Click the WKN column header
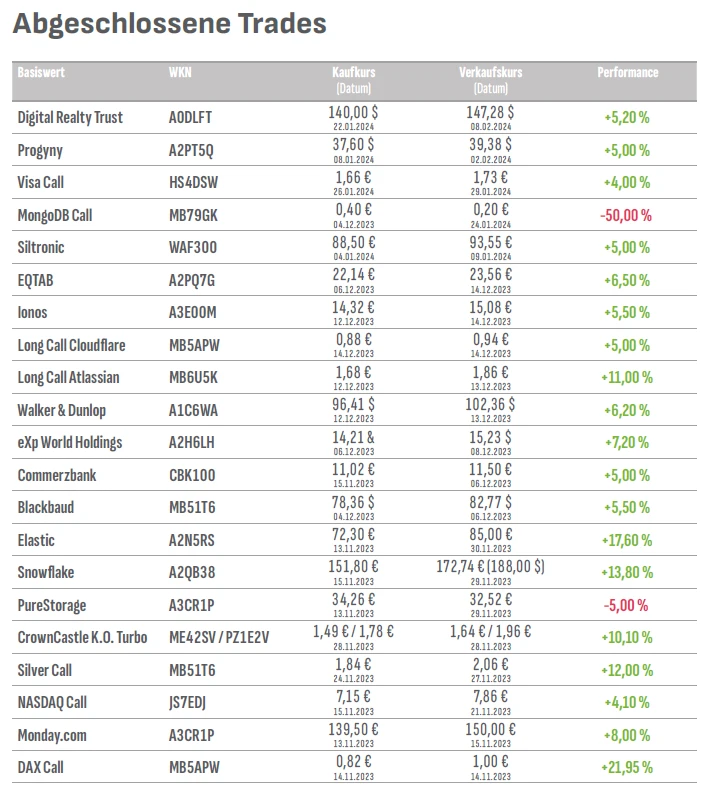724x803 pixels. click(x=181, y=73)
